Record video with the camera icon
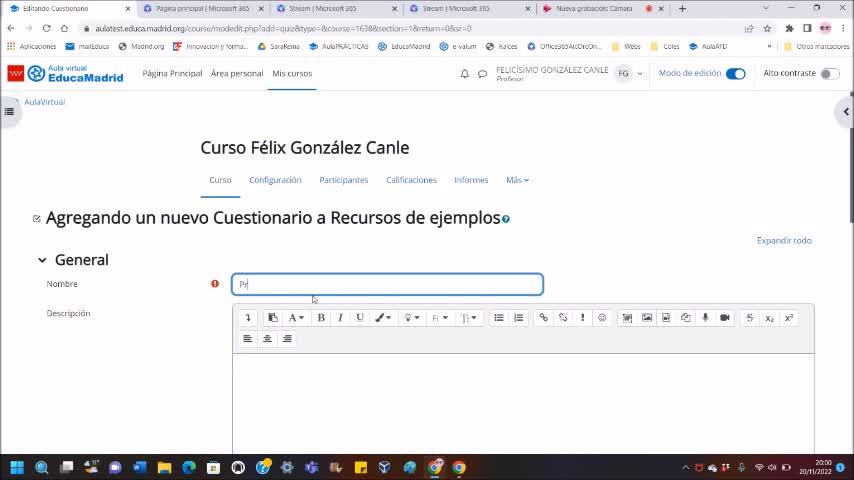The image size is (854, 480). [725, 318]
